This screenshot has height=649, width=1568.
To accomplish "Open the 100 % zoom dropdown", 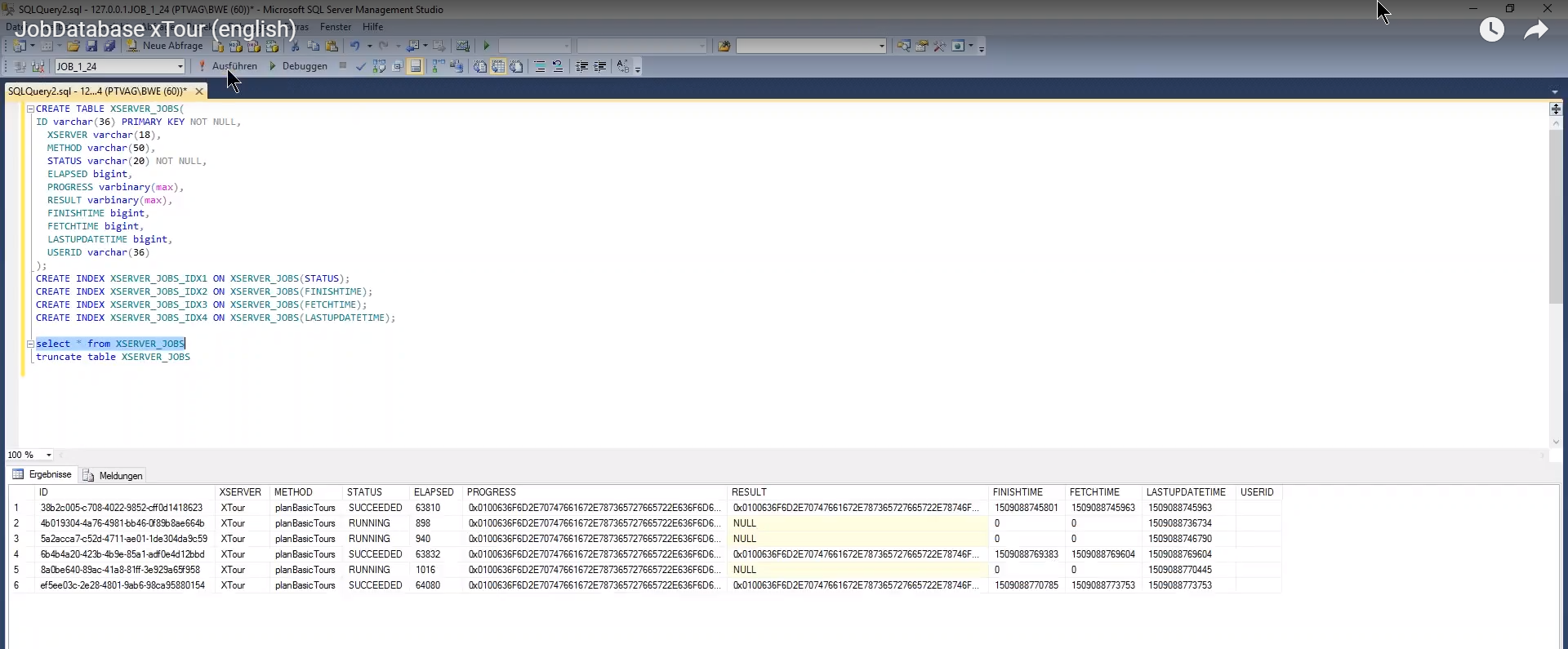I will [x=49, y=455].
